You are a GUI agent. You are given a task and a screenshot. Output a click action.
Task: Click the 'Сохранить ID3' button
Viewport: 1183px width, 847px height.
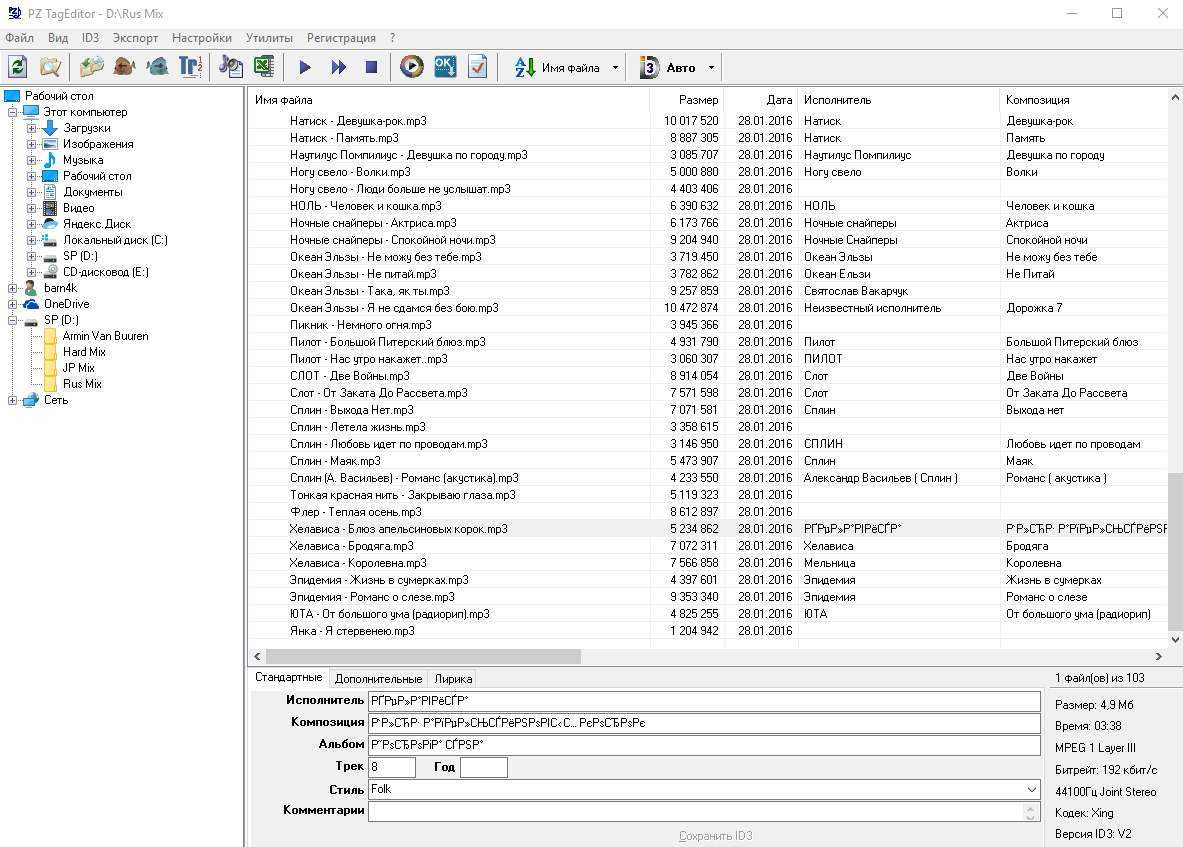click(x=715, y=836)
